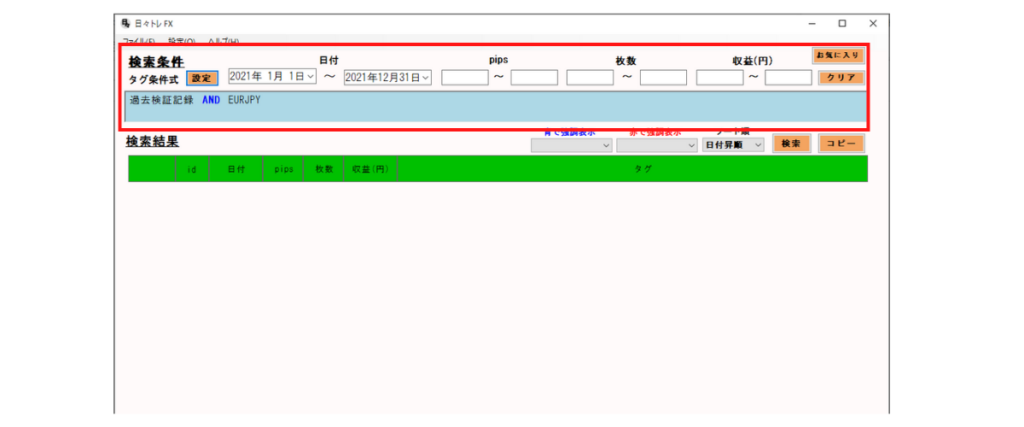Click the コピー button

[842, 143]
